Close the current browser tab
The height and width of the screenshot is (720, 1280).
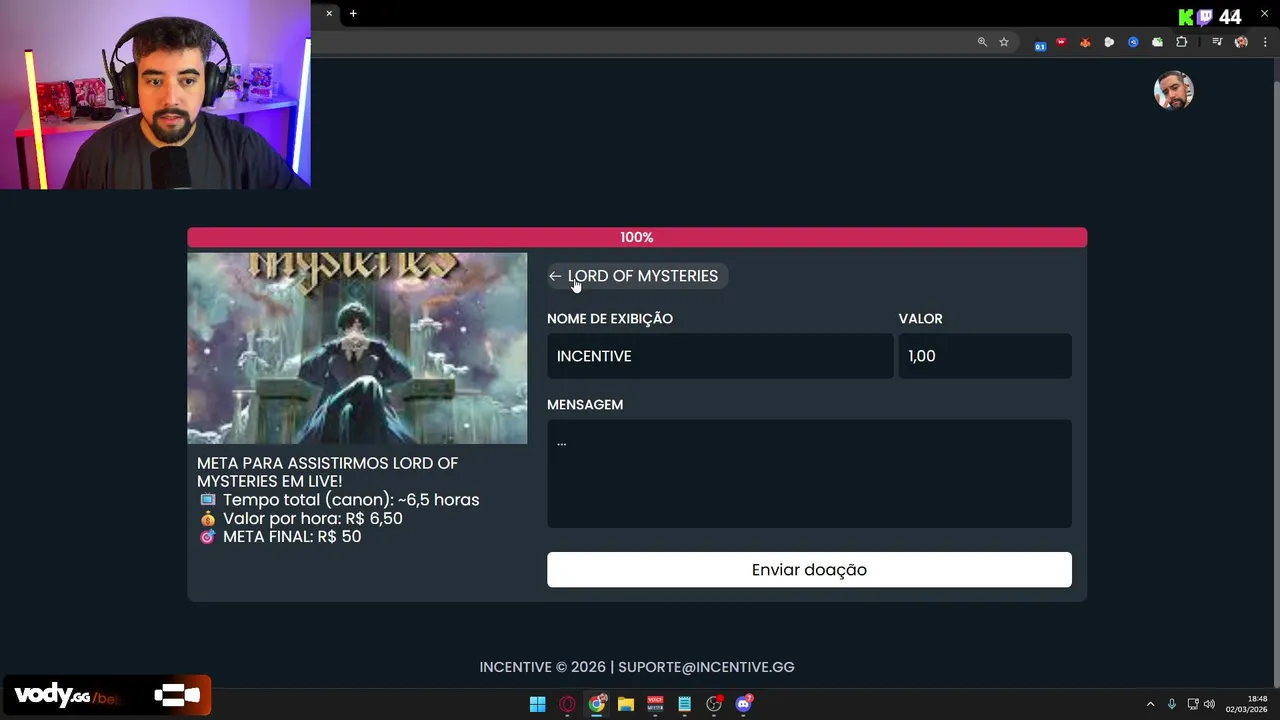(x=329, y=14)
